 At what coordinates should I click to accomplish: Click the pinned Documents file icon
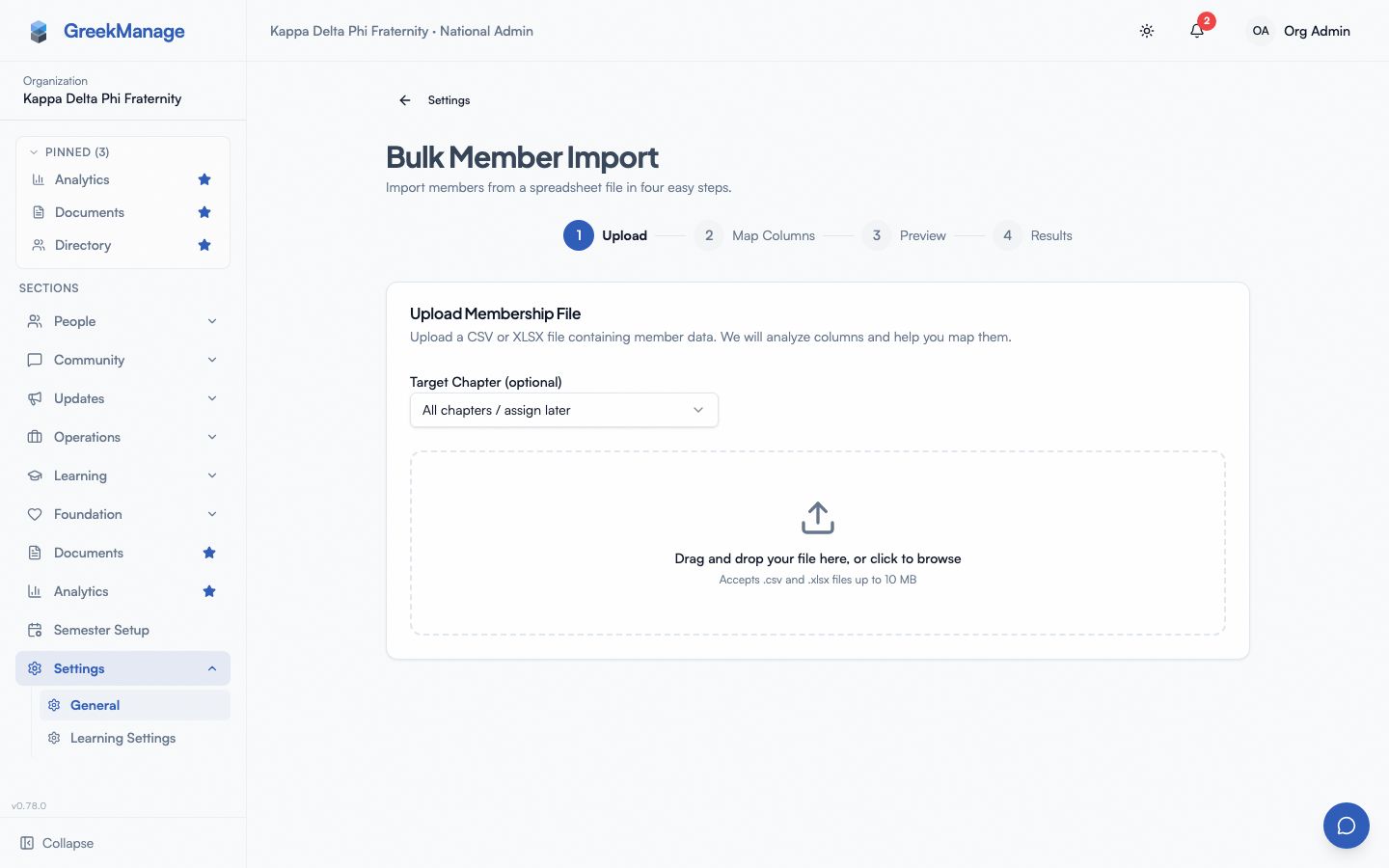(39, 212)
